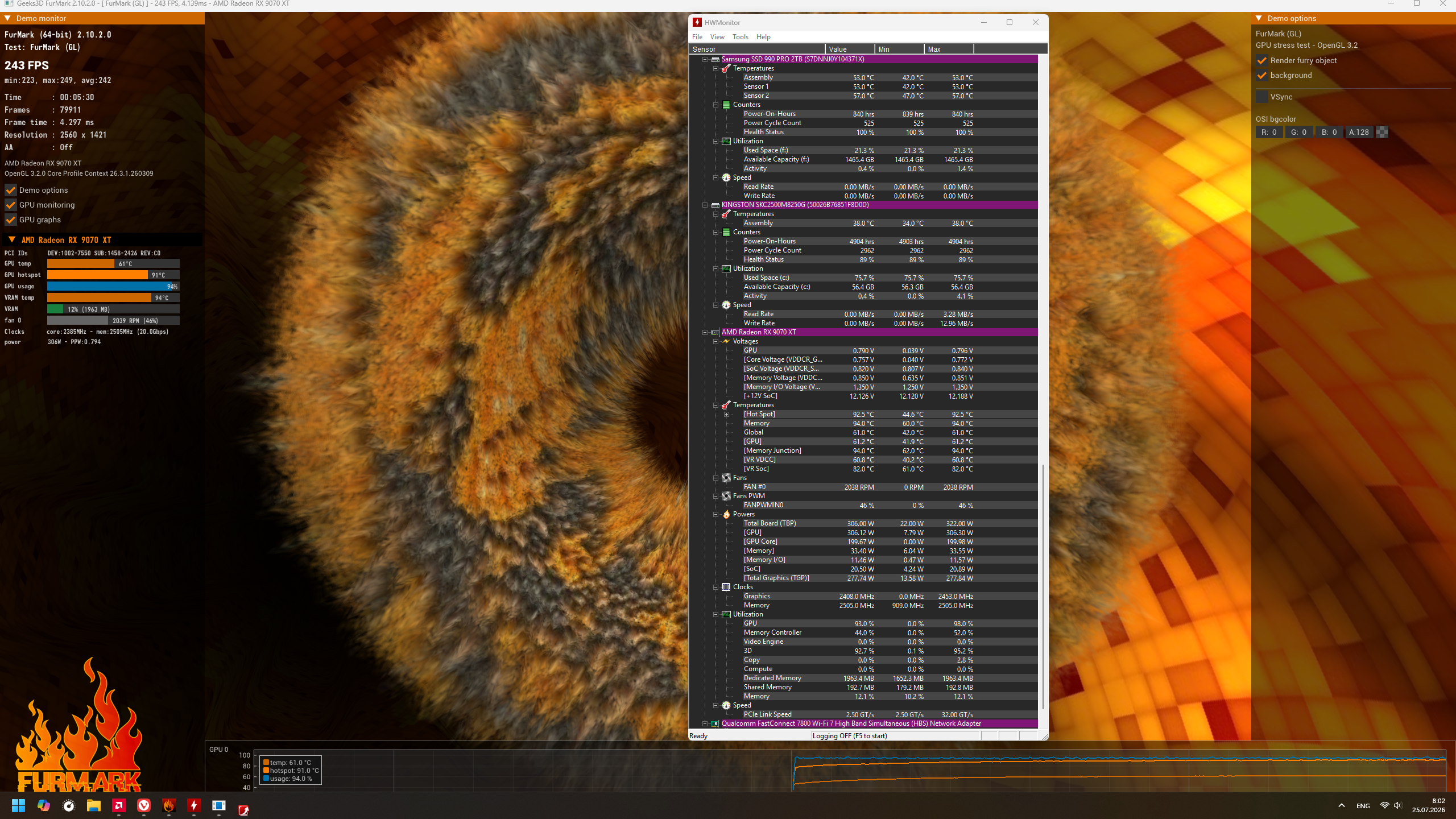Click the OSI bgcolor checkered color swatch
This screenshot has width=1456, height=819.
1382,132
